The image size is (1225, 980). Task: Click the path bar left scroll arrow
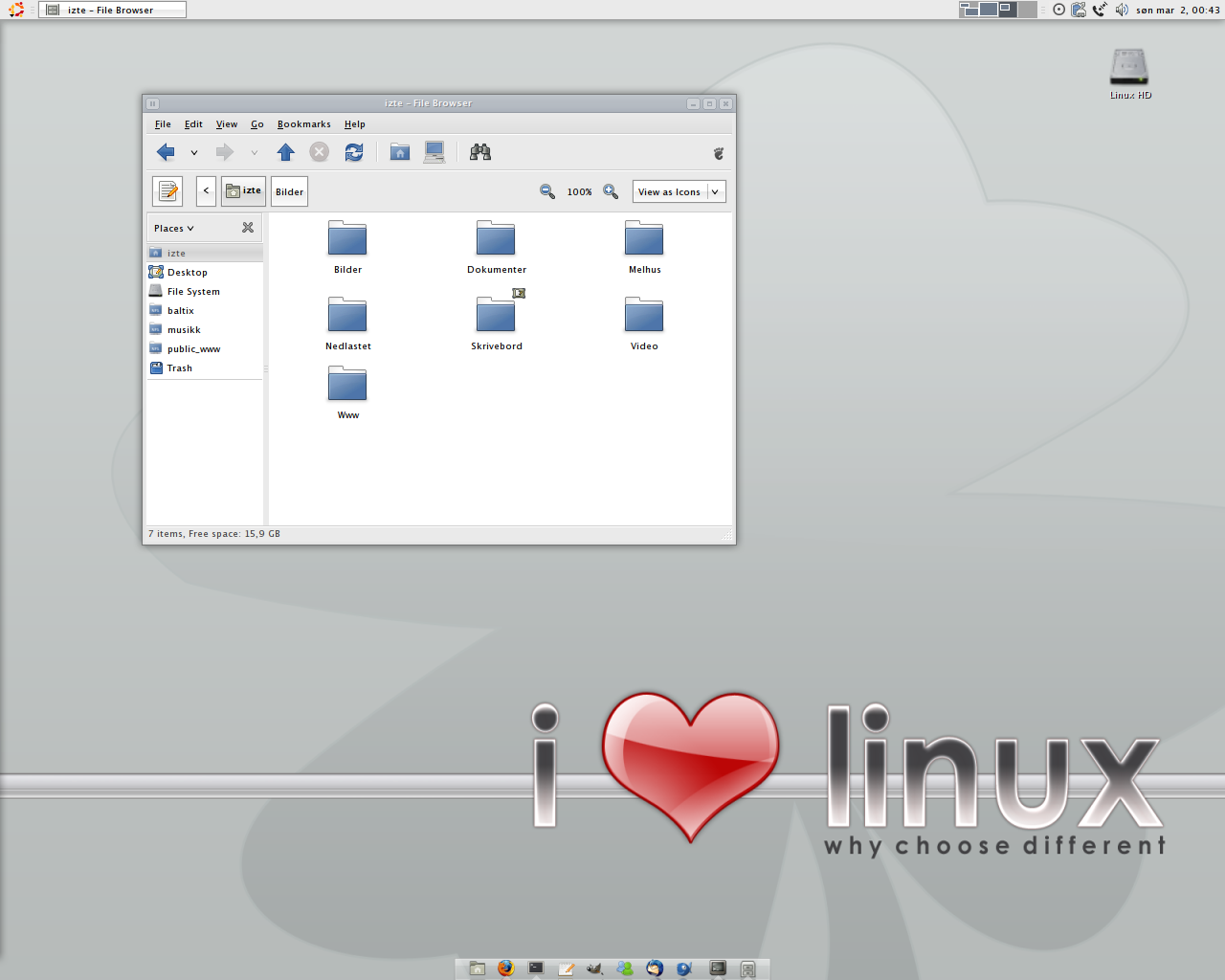tap(206, 191)
